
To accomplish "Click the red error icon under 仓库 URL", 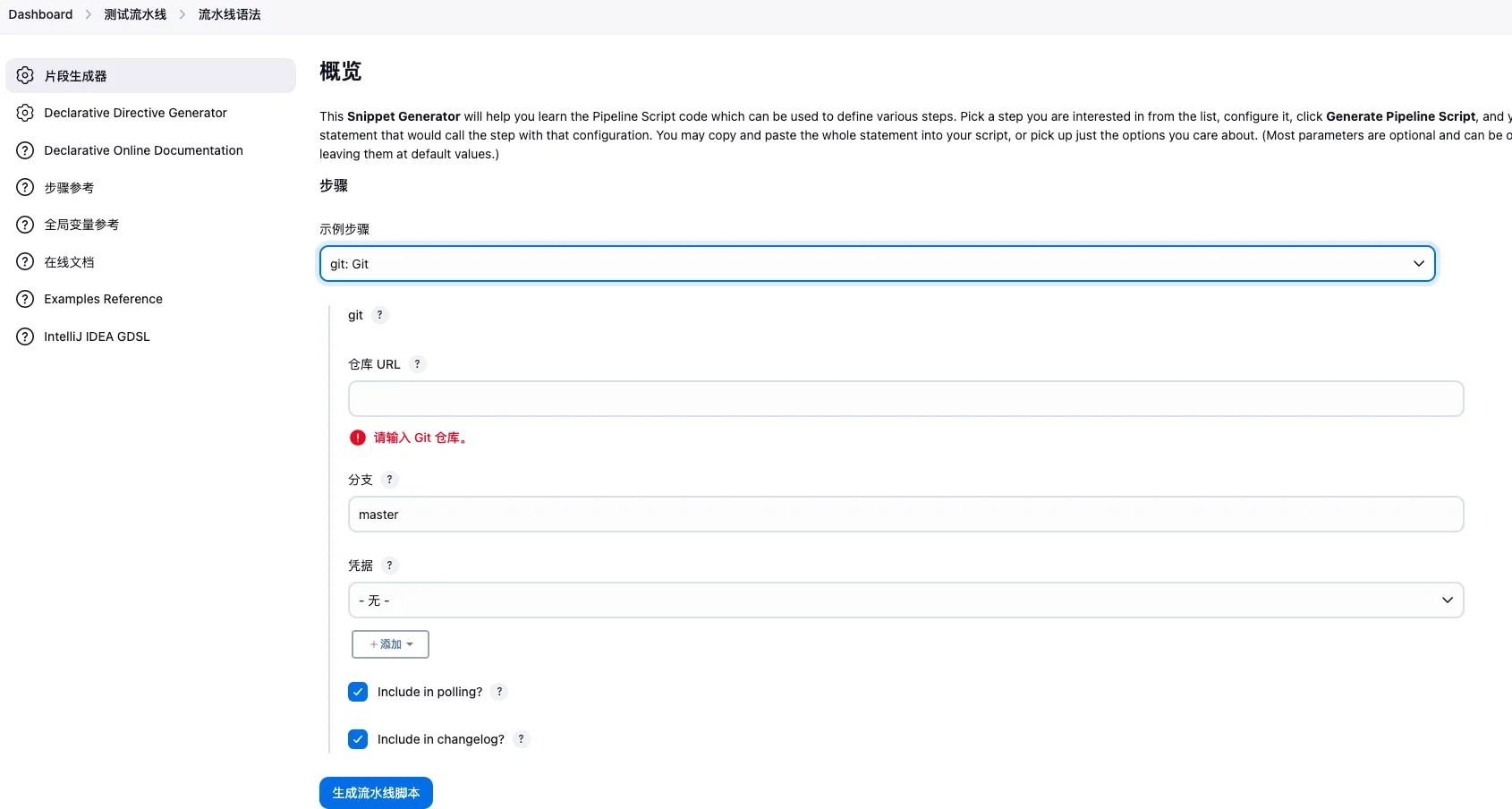I will (x=358, y=438).
